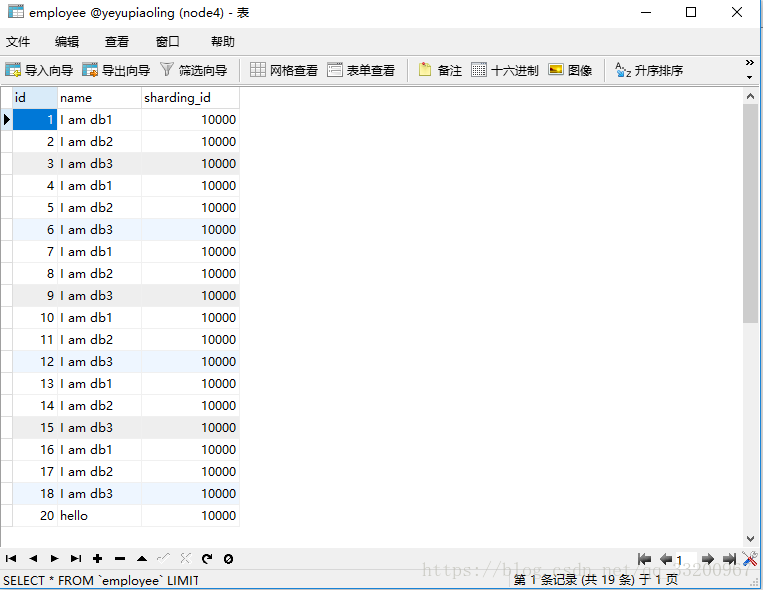The height and width of the screenshot is (590, 763).
Task: Toggle the 图像 image viewer
Action: coord(570,70)
